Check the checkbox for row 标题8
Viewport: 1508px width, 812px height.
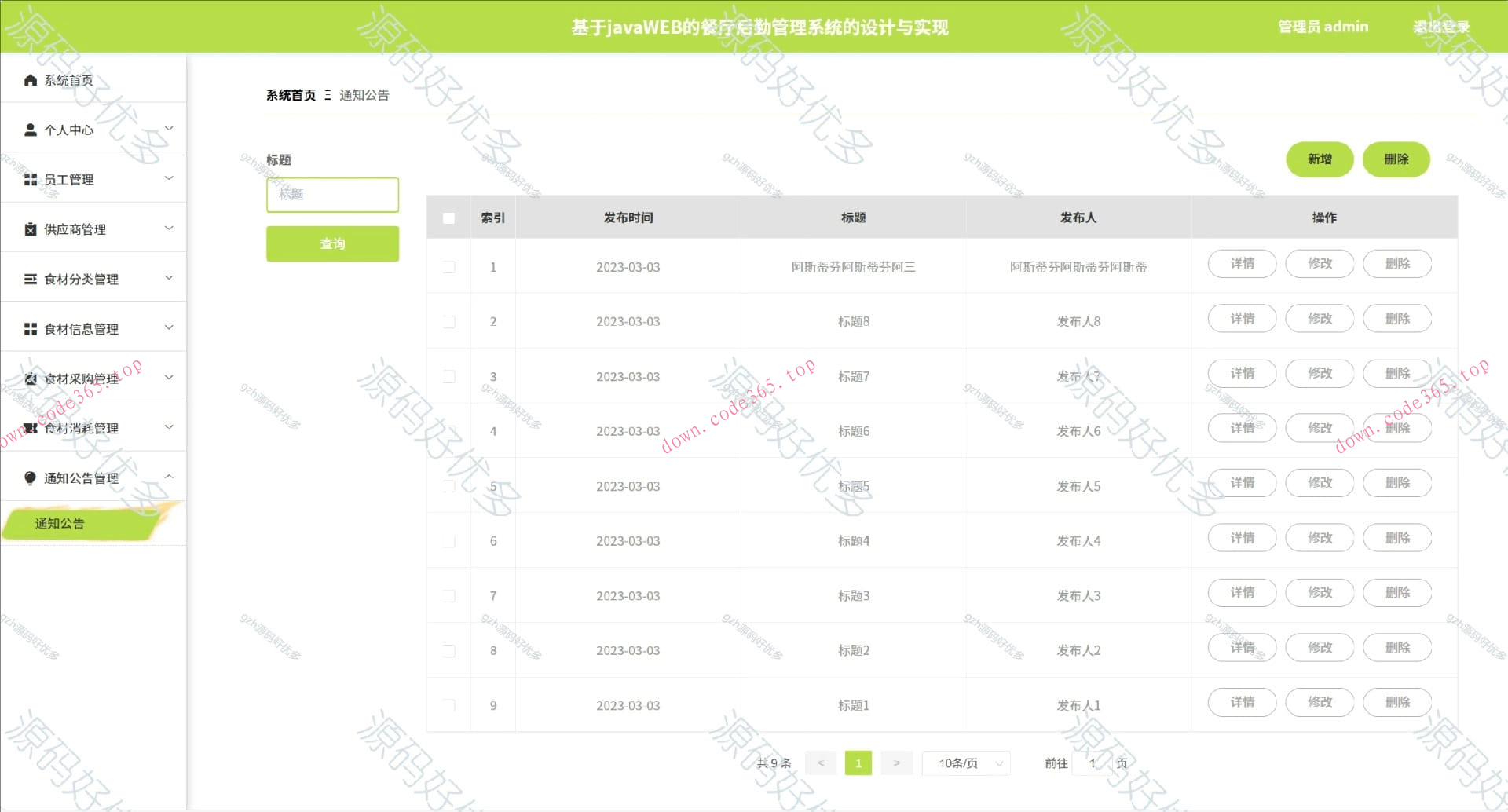pyautogui.click(x=448, y=321)
